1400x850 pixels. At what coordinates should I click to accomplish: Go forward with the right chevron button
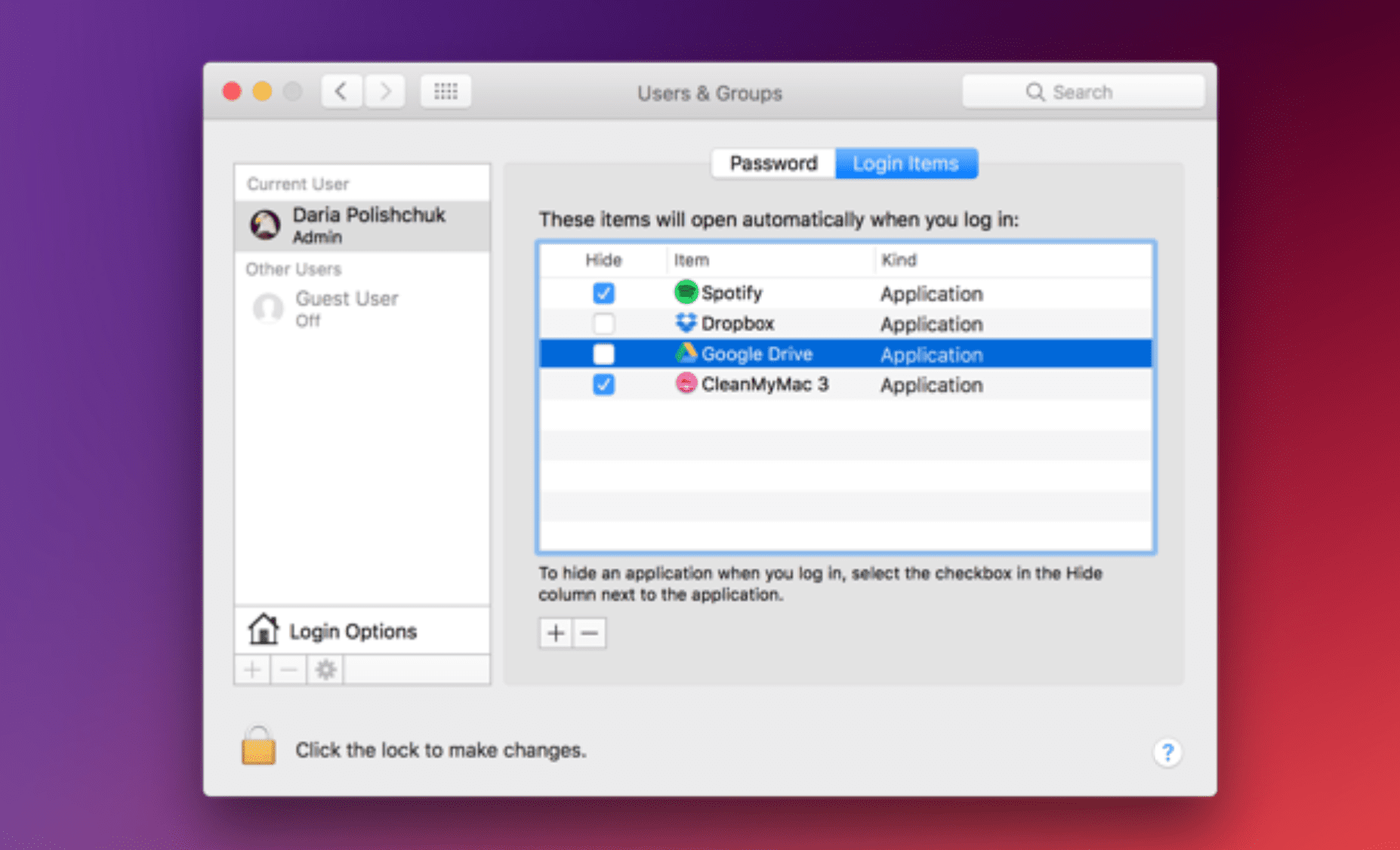point(385,92)
